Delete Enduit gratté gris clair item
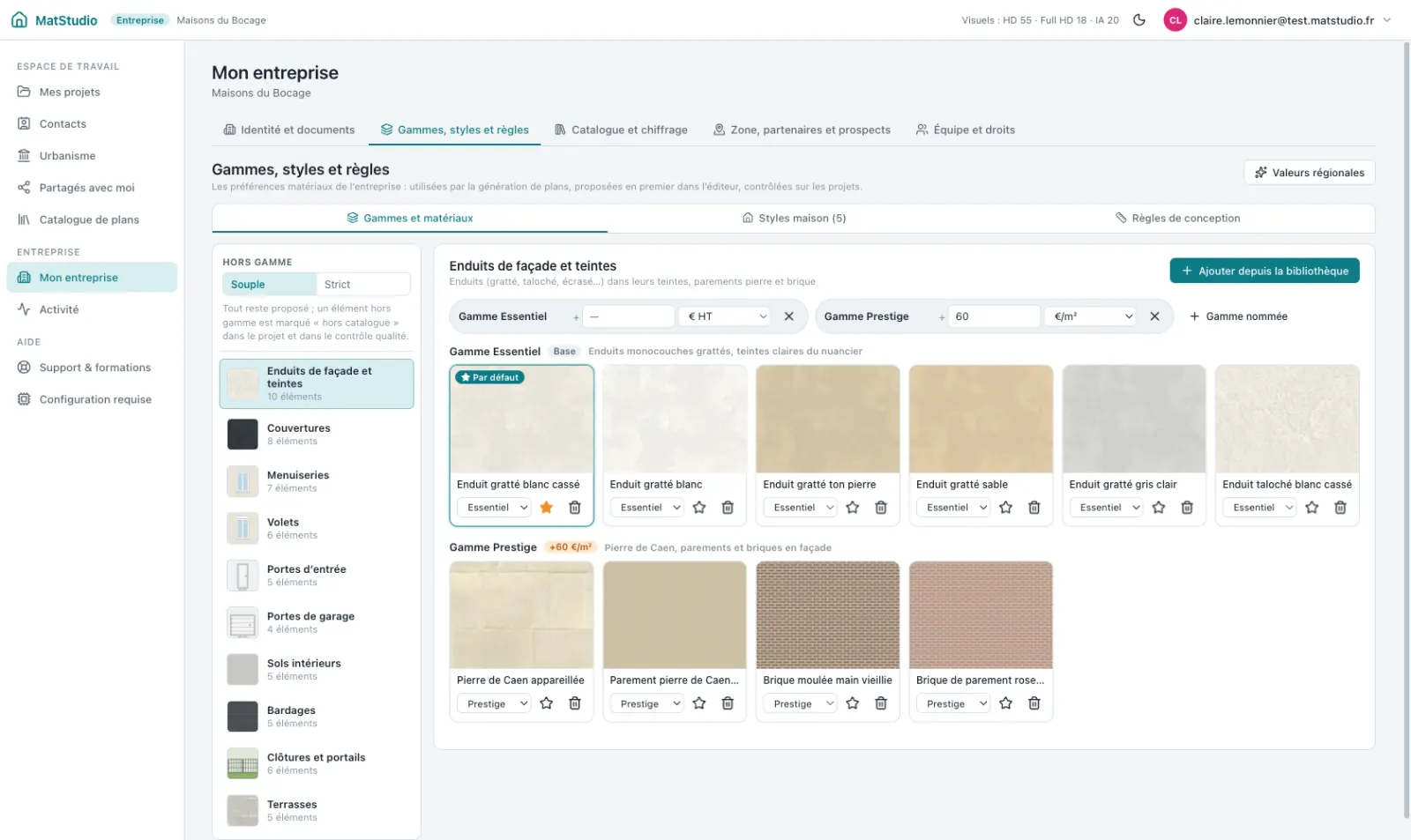 pos(1187,508)
